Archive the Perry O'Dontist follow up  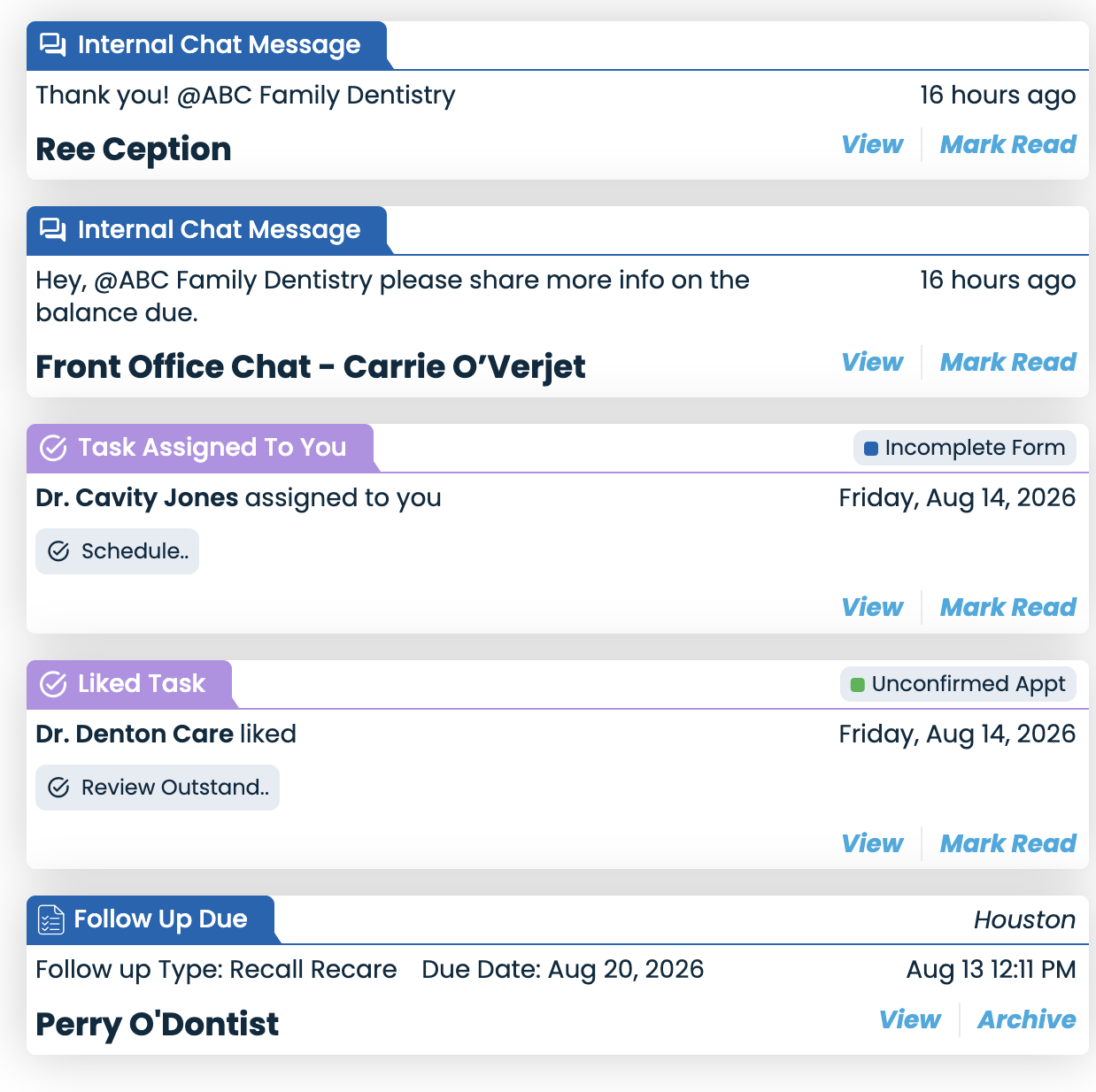click(1027, 1019)
